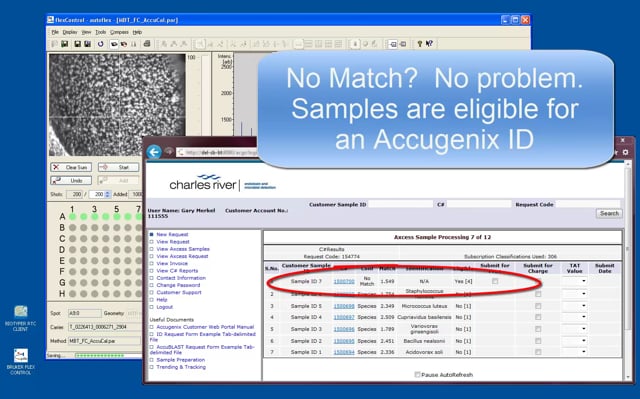This screenshot has height=399, width=640.
Task: Open the Trending & Tracking link
Action: (181, 367)
